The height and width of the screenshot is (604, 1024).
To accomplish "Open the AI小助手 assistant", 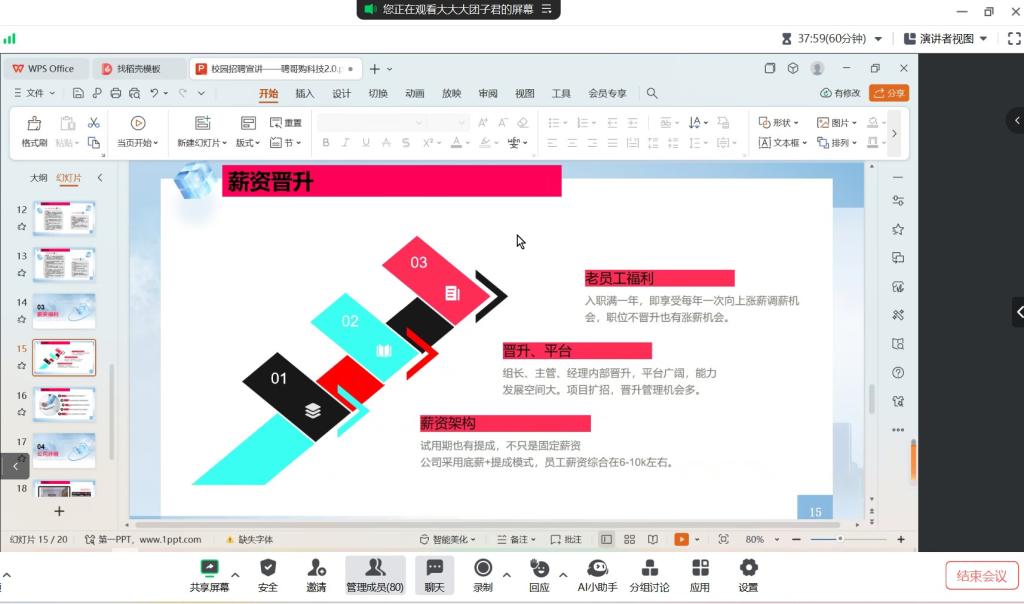I will coord(598,569).
